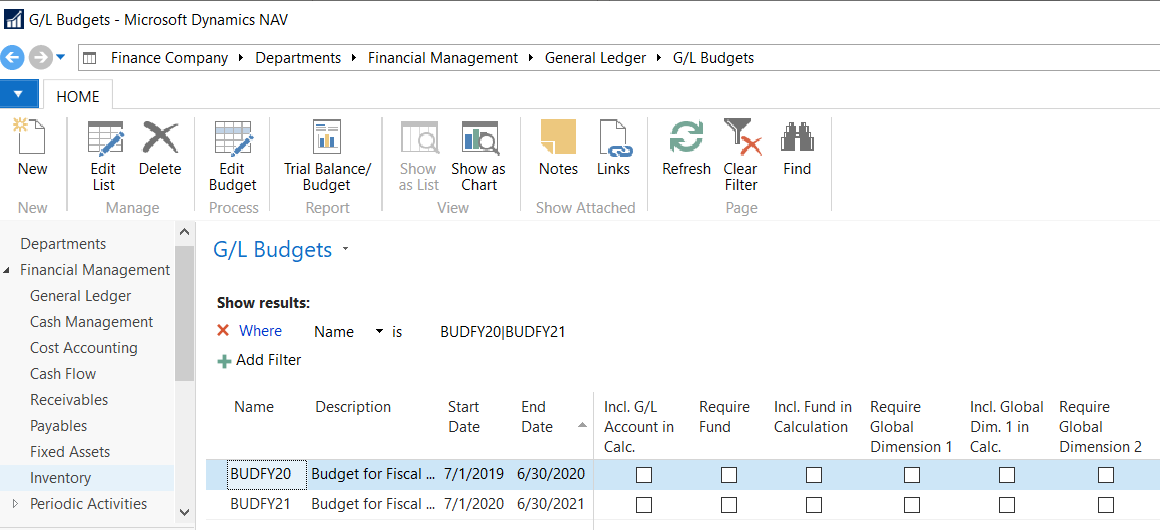Switch to the HOME ribbon tab
The image size is (1160, 530).
(x=78, y=97)
